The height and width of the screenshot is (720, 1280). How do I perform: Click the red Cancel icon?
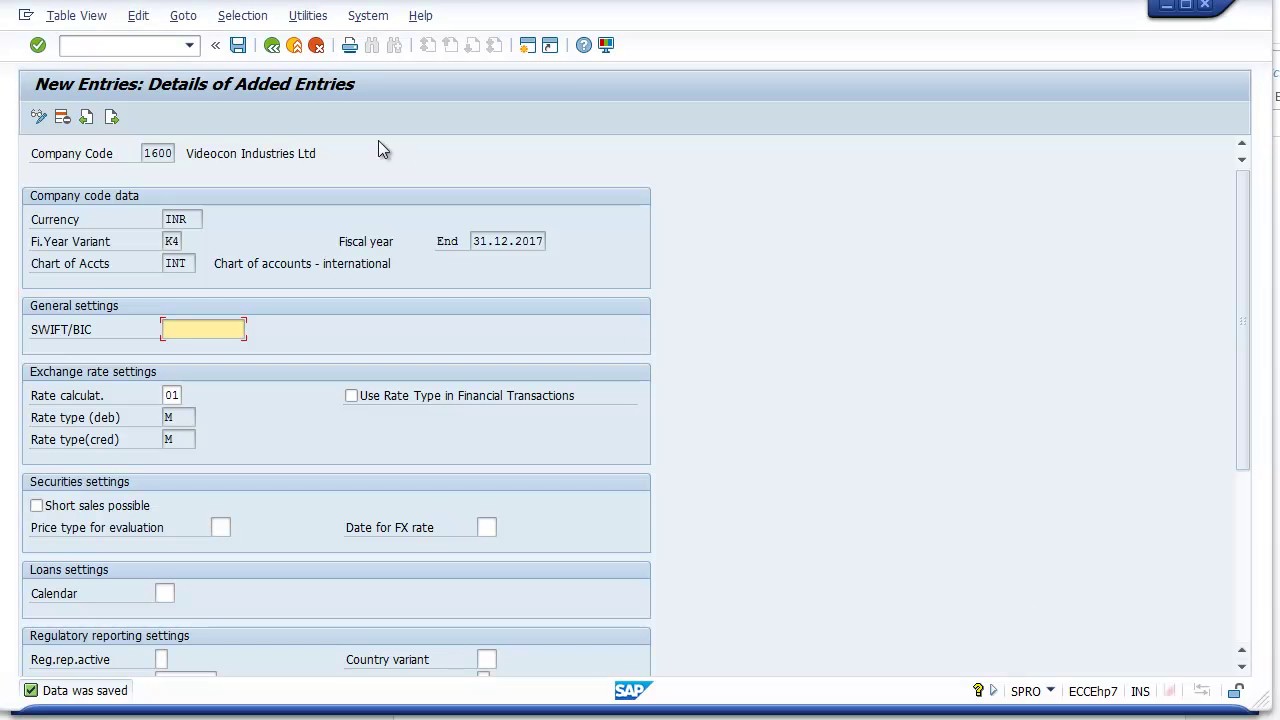pyautogui.click(x=316, y=45)
